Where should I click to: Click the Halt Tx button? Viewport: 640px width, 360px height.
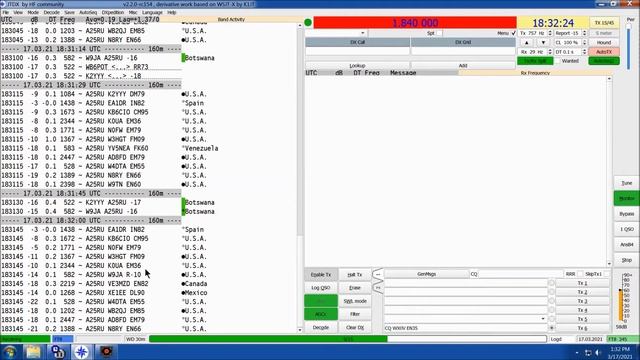point(355,274)
